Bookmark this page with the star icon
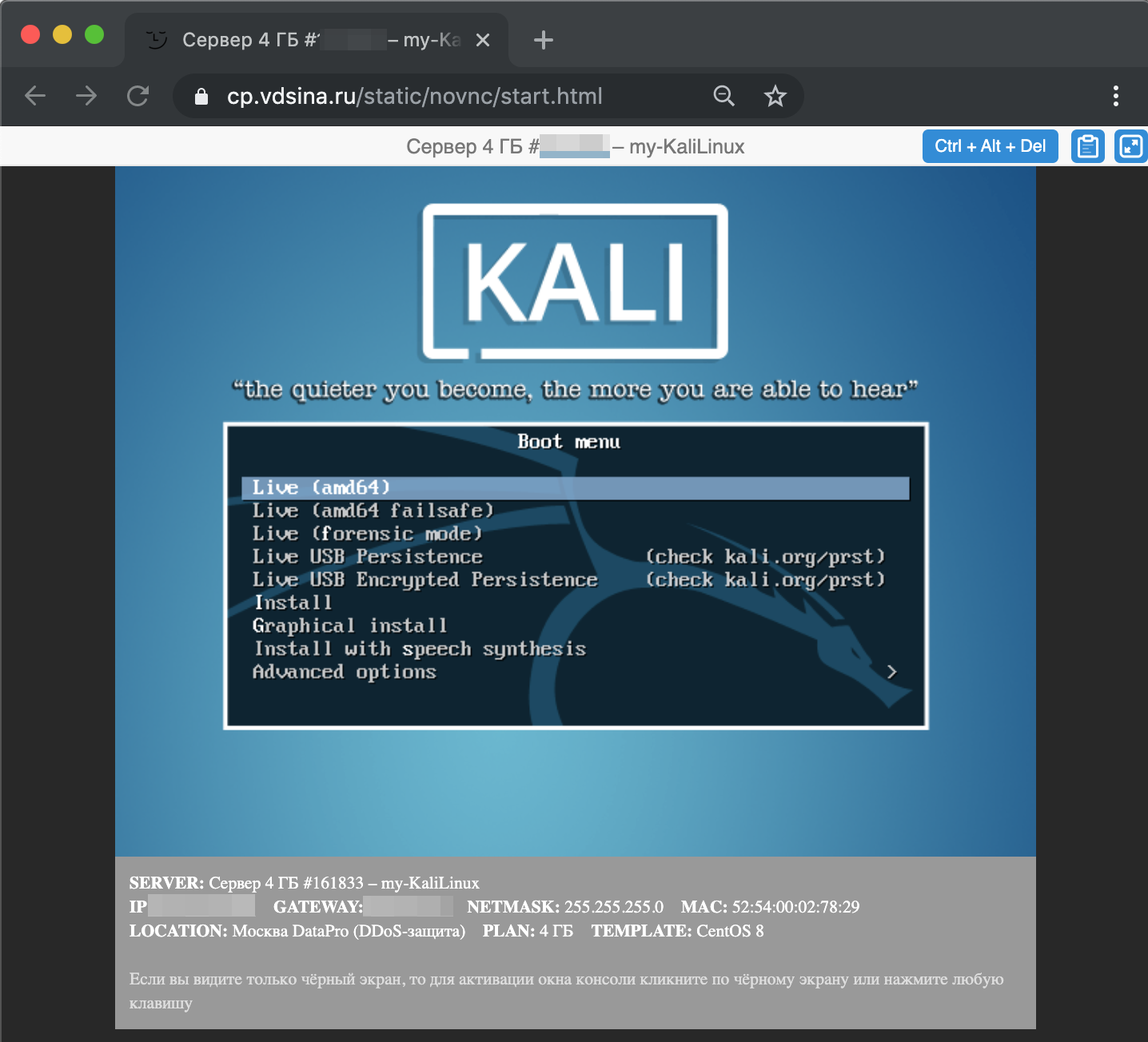This screenshot has height=1042, width=1148. tap(775, 97)
